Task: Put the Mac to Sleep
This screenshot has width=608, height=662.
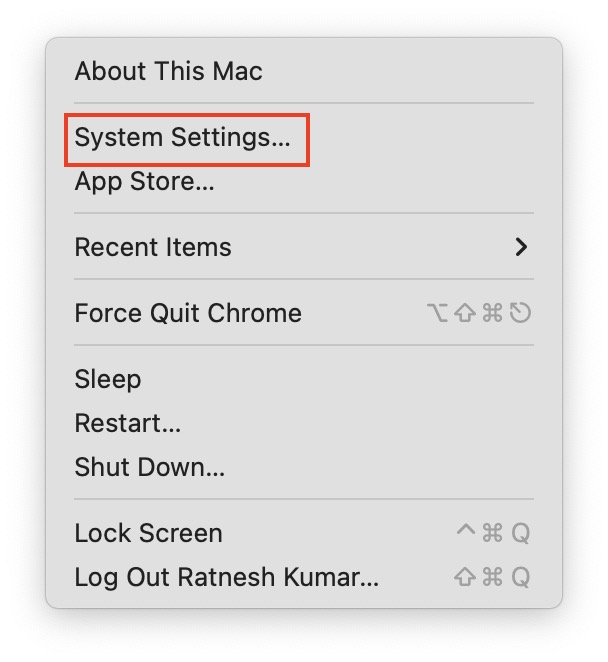Action: (x=108, y=379)
